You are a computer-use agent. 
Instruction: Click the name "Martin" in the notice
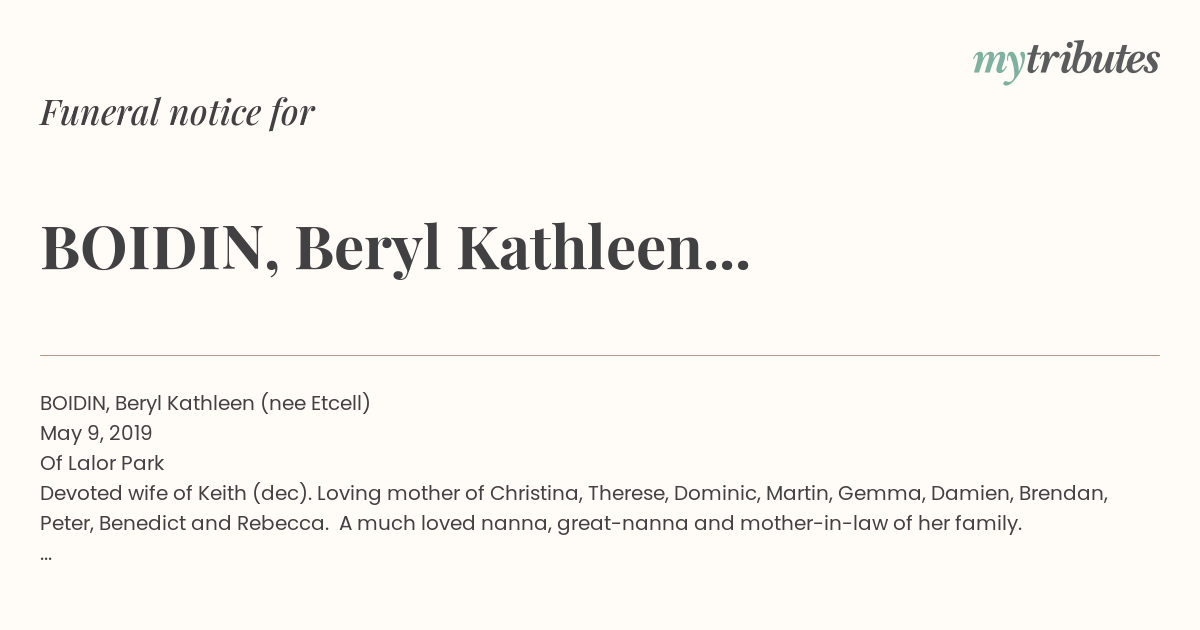click(796, 493)
